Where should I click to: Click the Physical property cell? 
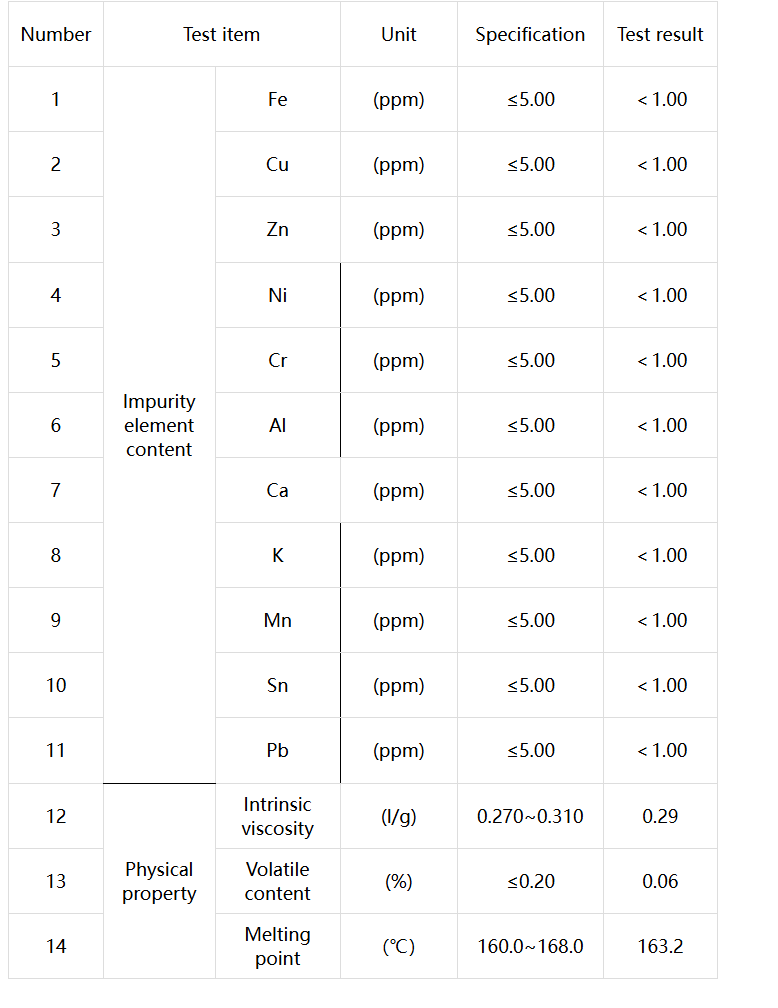159,882
